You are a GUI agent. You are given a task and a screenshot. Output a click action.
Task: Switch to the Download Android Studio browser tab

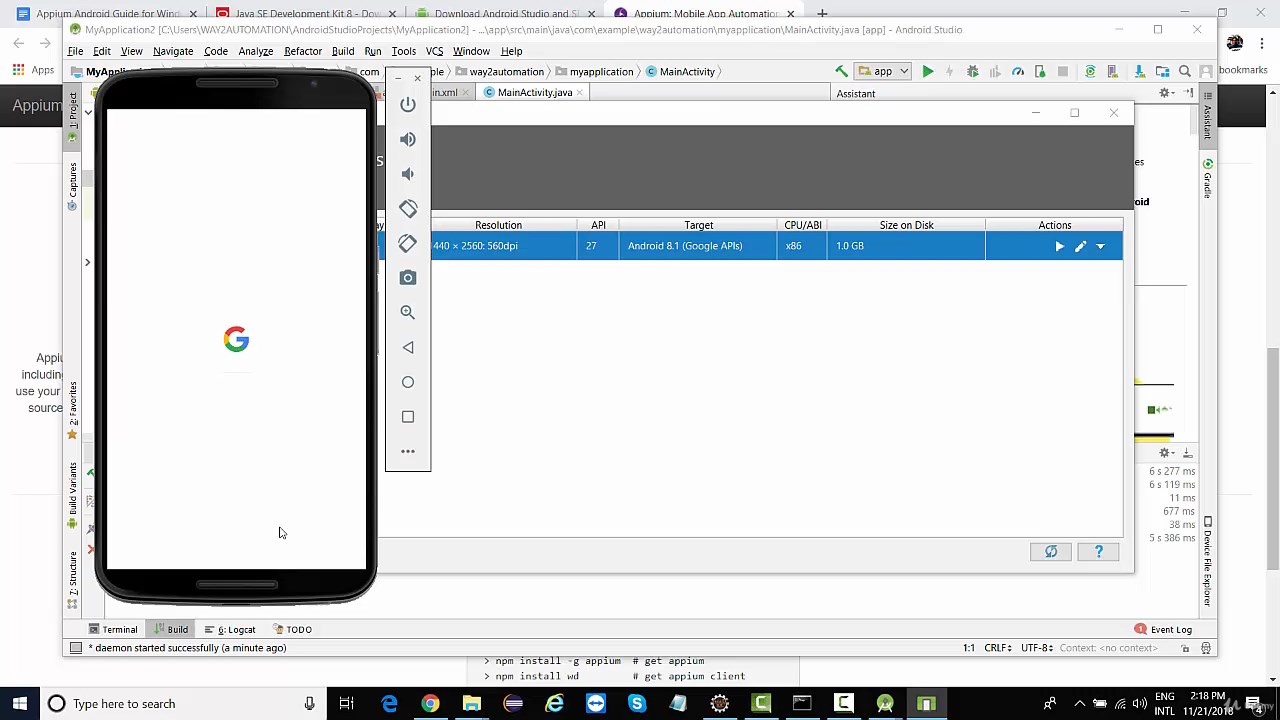click(x=505, y=14)
